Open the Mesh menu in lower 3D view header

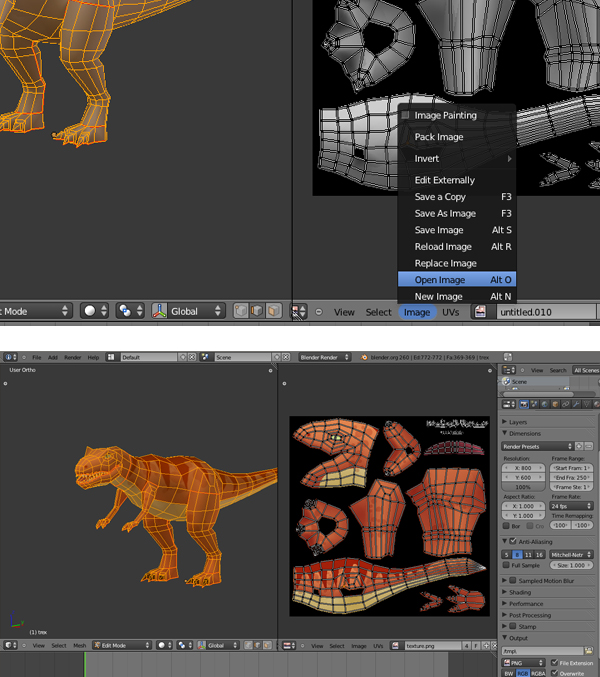pos(79,645)
